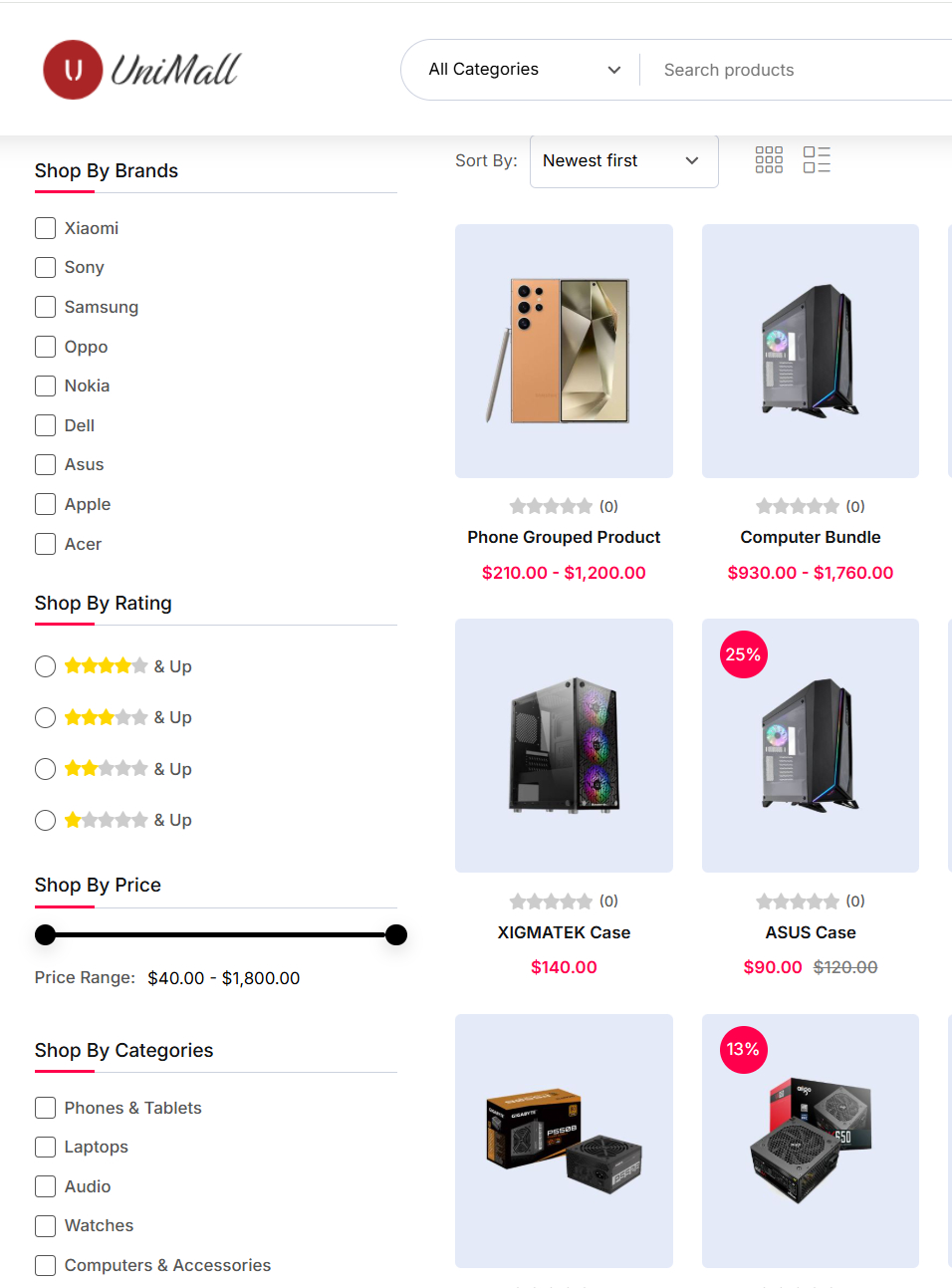Check the Apple brand filter
This screenshot has width=952, height=1288.
click(x=45, y=504)
